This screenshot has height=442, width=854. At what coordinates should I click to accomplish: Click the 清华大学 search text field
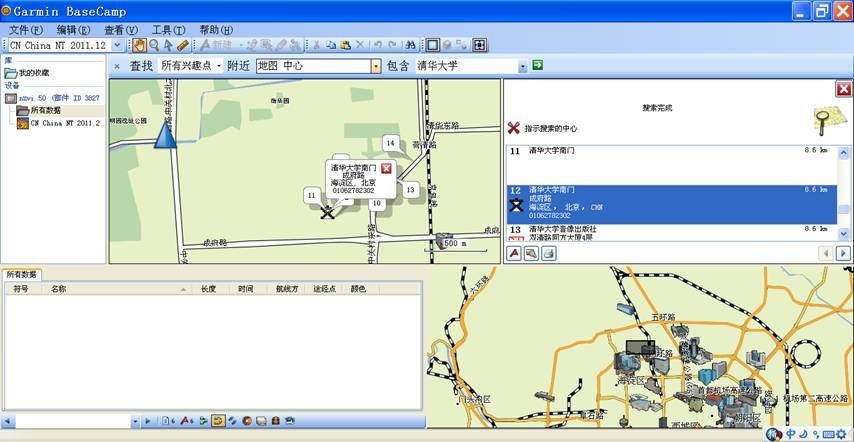467,66
